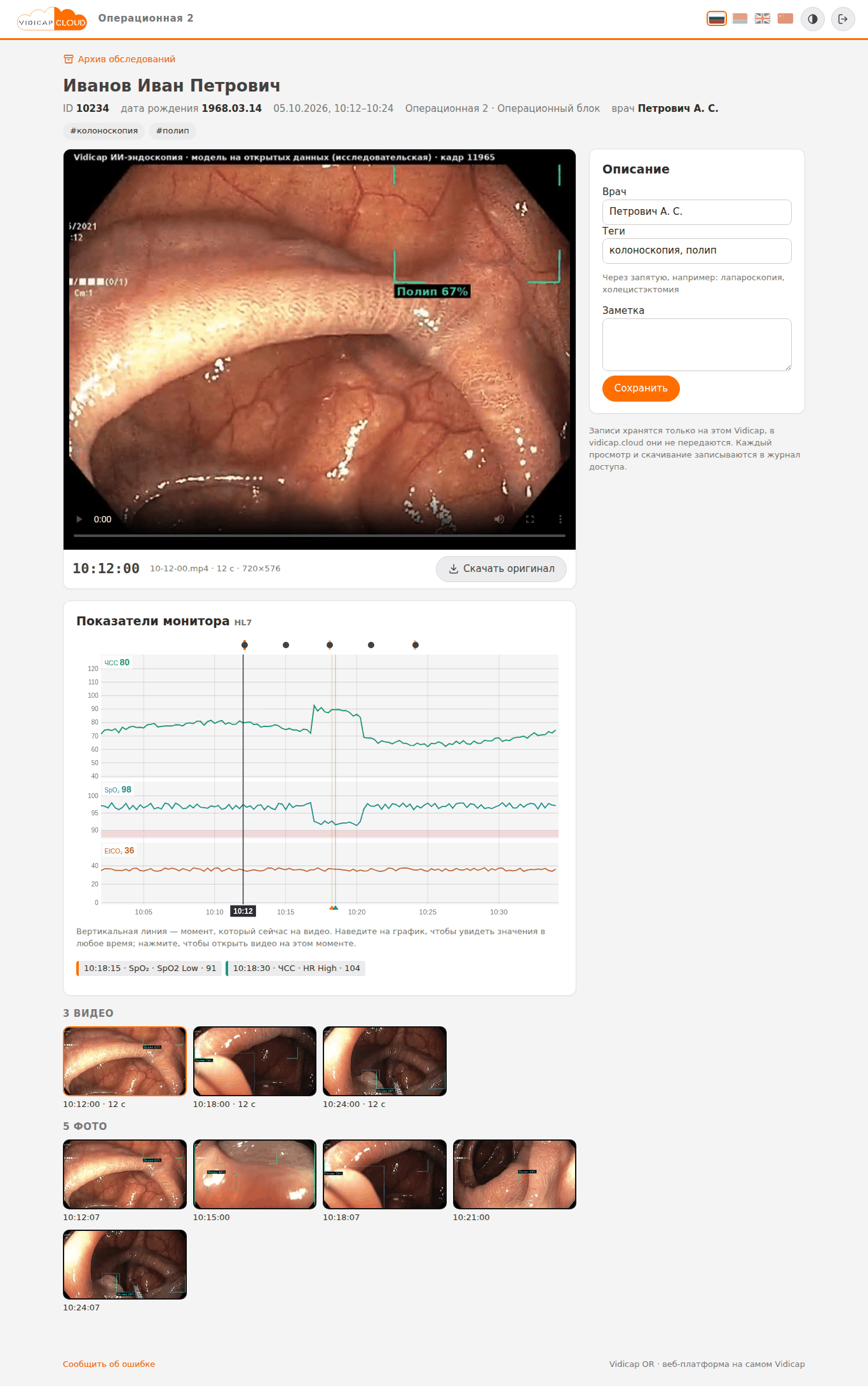Click the #колоноскопия tag chip
Viewport: 868px width, 1386px height.
[x=104, y=131]
